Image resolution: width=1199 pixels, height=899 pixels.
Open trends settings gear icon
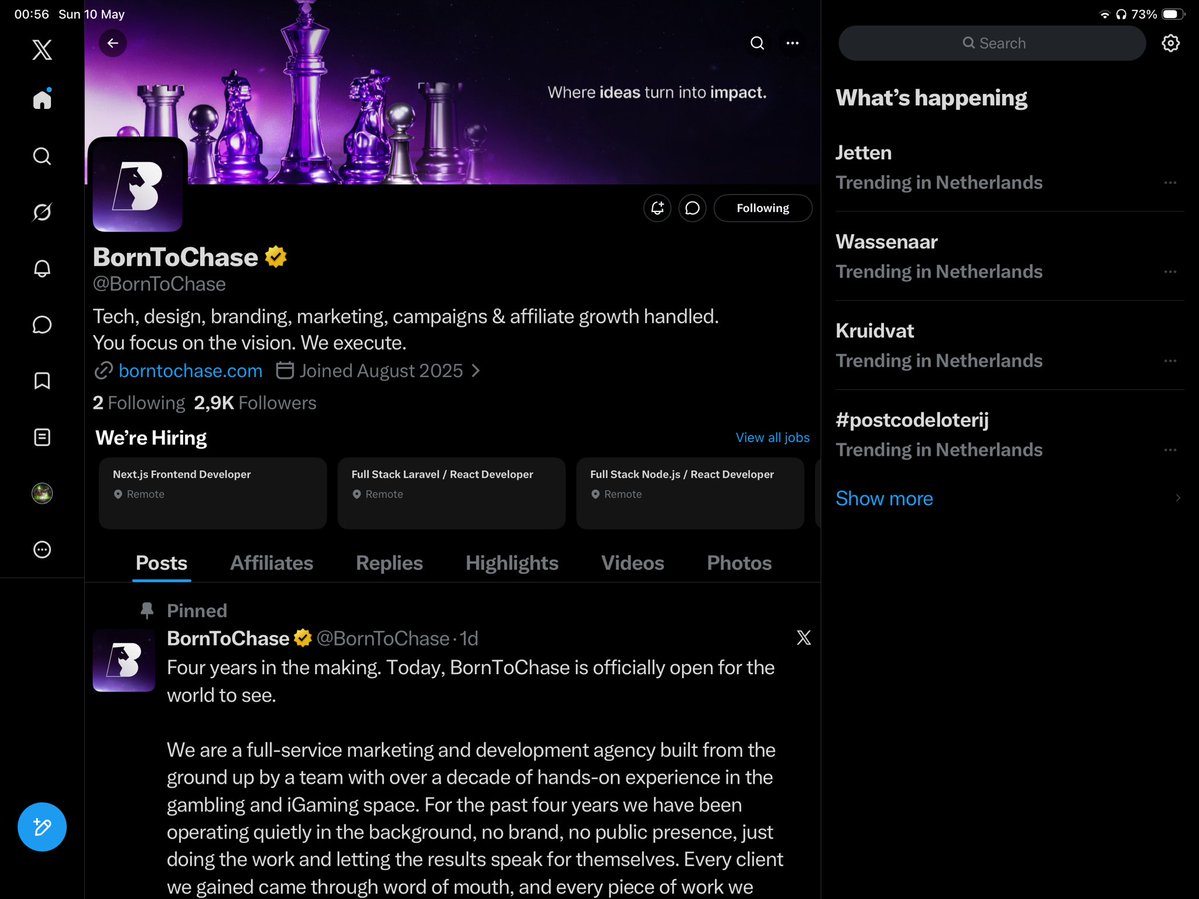coord(1170,43)
